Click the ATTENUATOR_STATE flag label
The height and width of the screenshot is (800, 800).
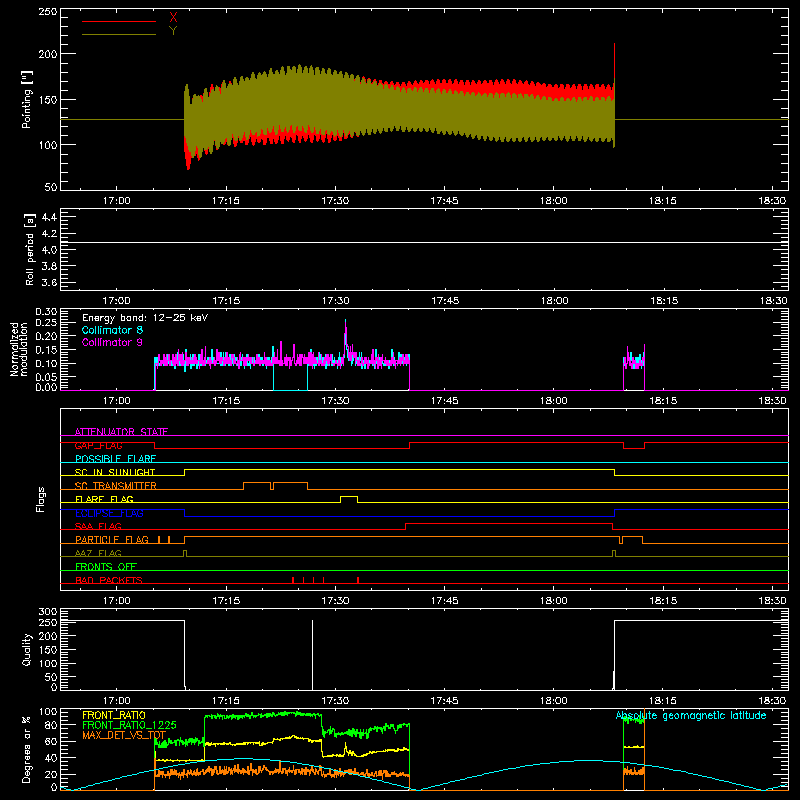point(121,432)
